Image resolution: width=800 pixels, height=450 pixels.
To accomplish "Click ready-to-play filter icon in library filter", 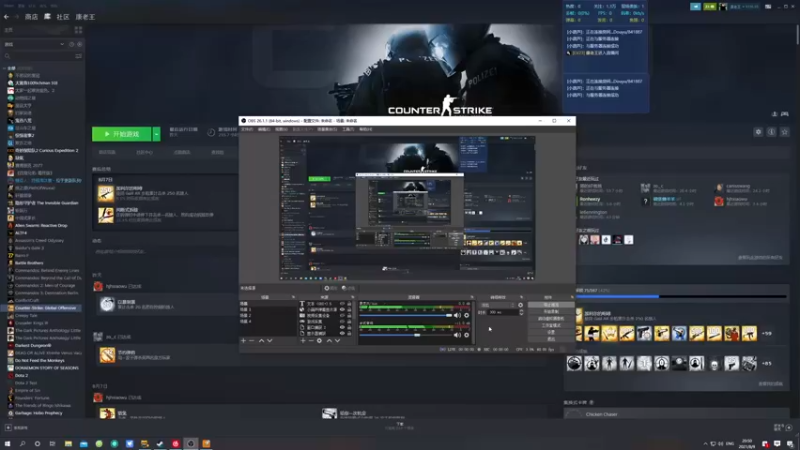I will pyautogui.click(x=79, y=44).
